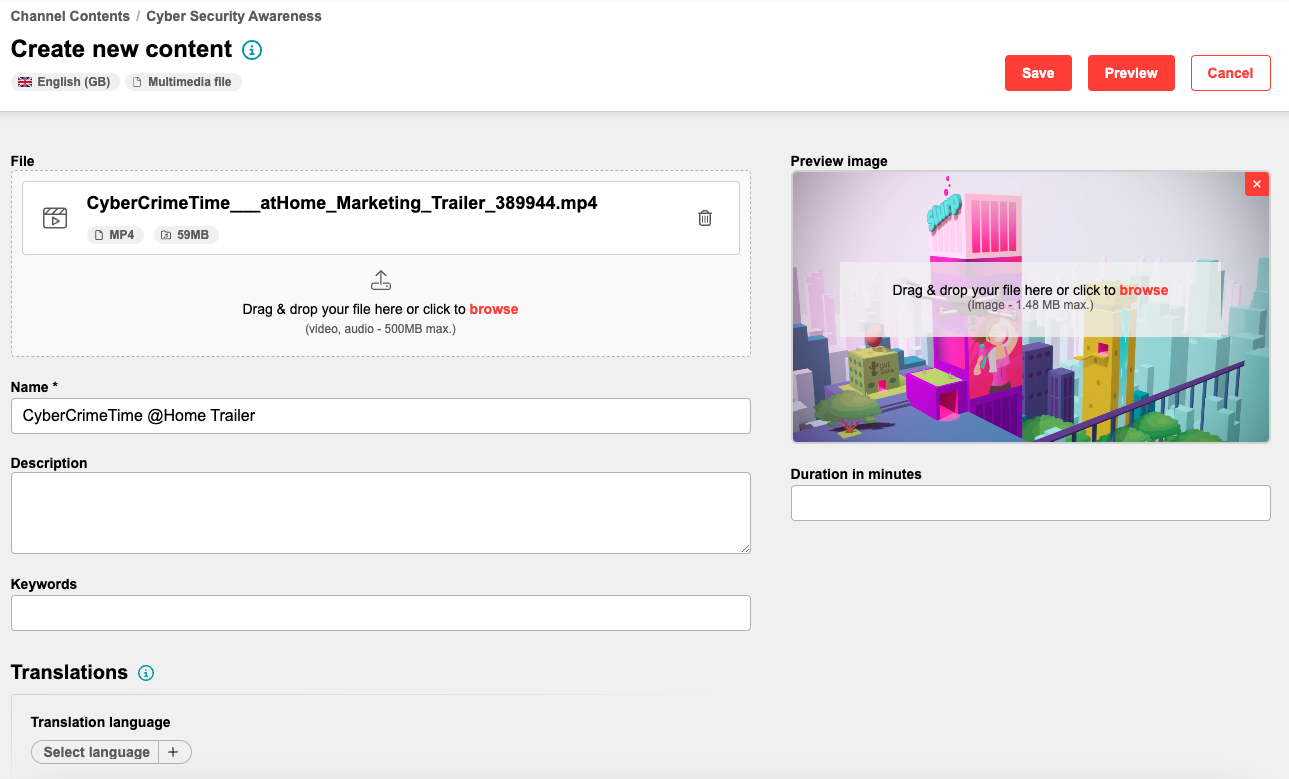Click the Multimedia file type tag
1289x779 pixels.
pyautogui.click(x=183, y=82)
